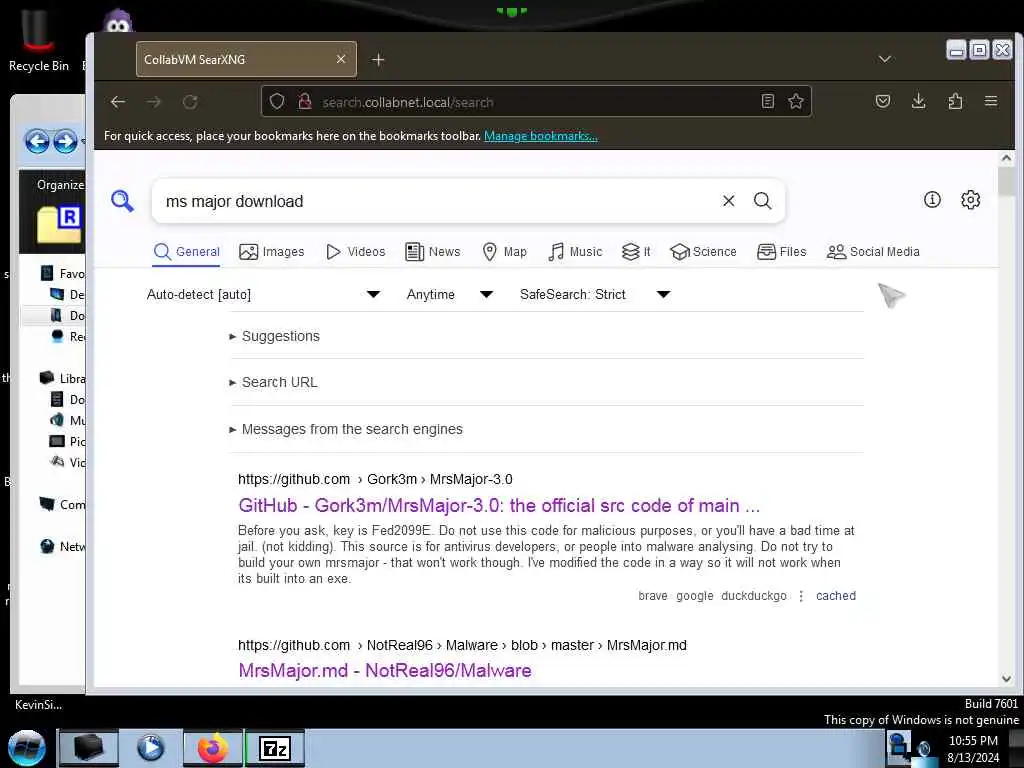Open Firefox from the taskbar
This screenshot has height=768, width=1024.
213,748
